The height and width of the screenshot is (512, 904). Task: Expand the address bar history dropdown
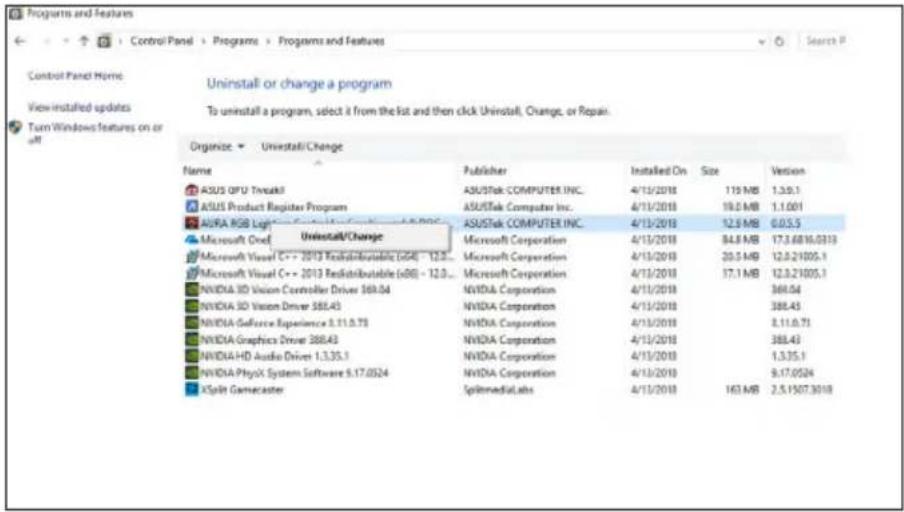[x=762, y=42]
